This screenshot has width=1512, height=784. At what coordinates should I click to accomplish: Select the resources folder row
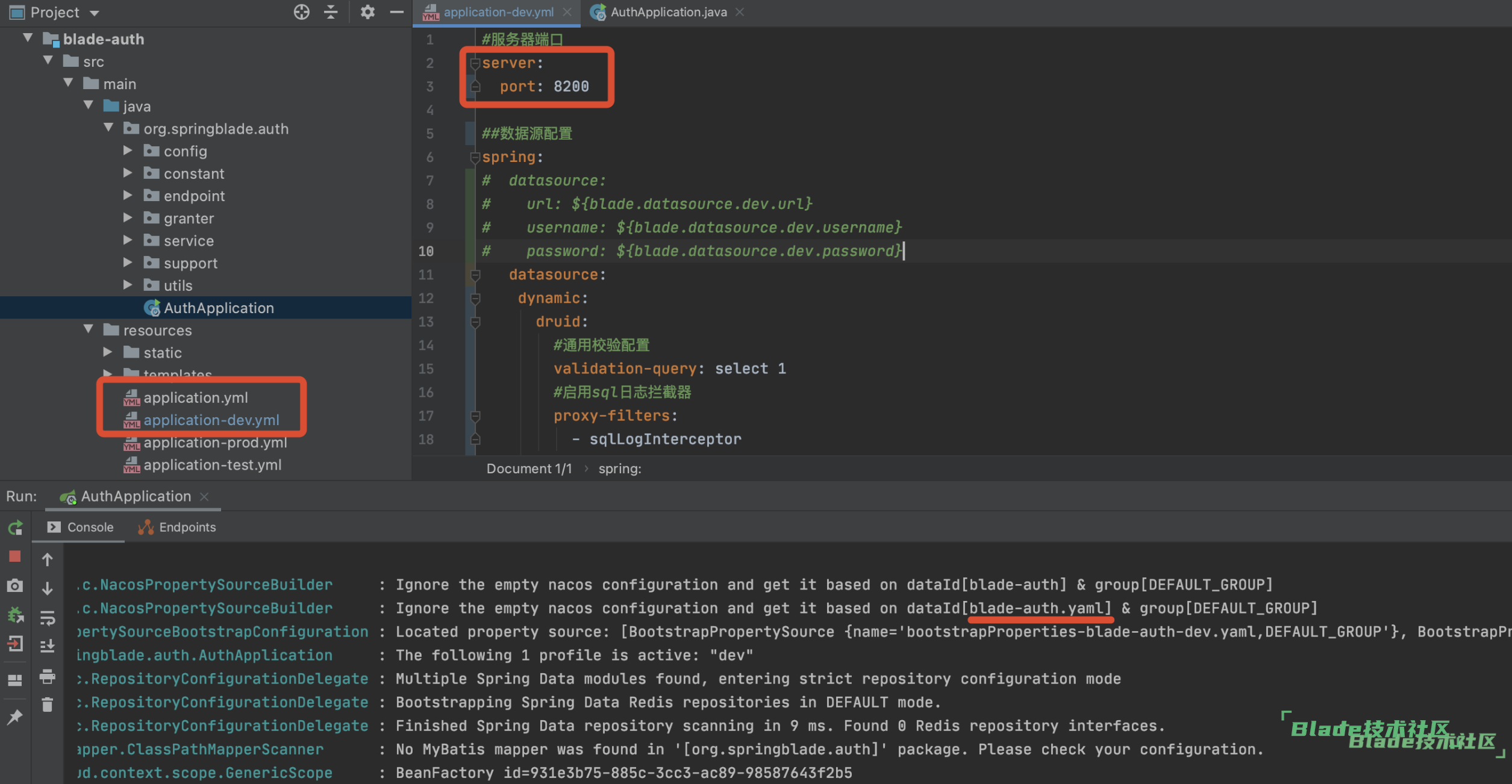pos(205,330)
